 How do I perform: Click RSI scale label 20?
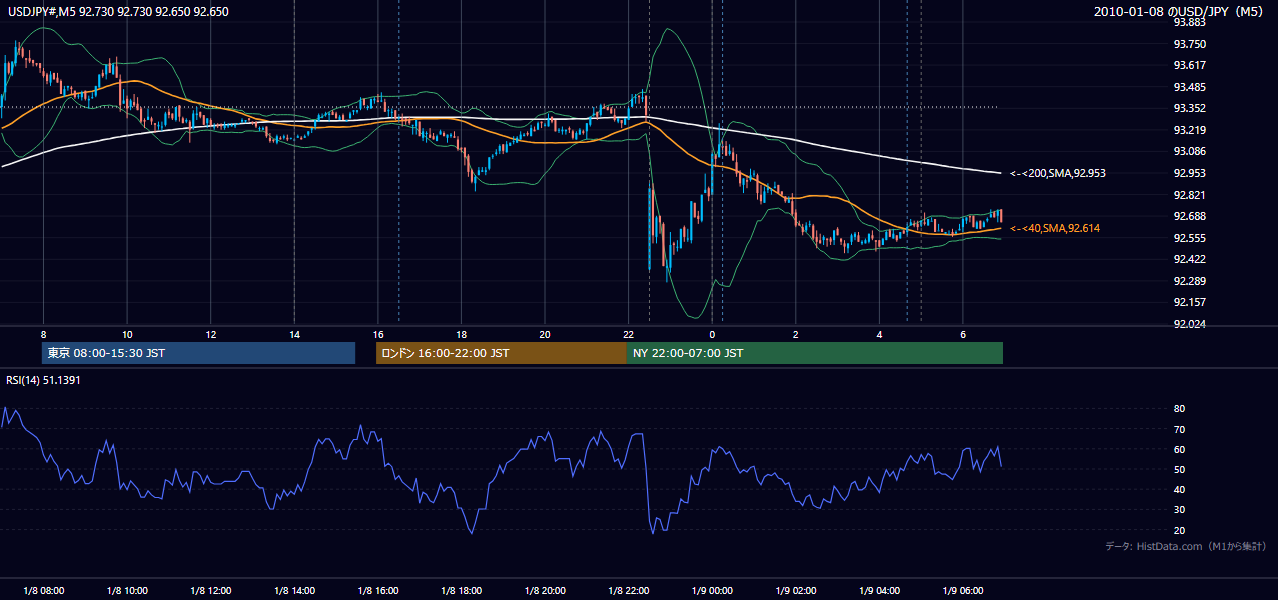[x=1179, y=530]
